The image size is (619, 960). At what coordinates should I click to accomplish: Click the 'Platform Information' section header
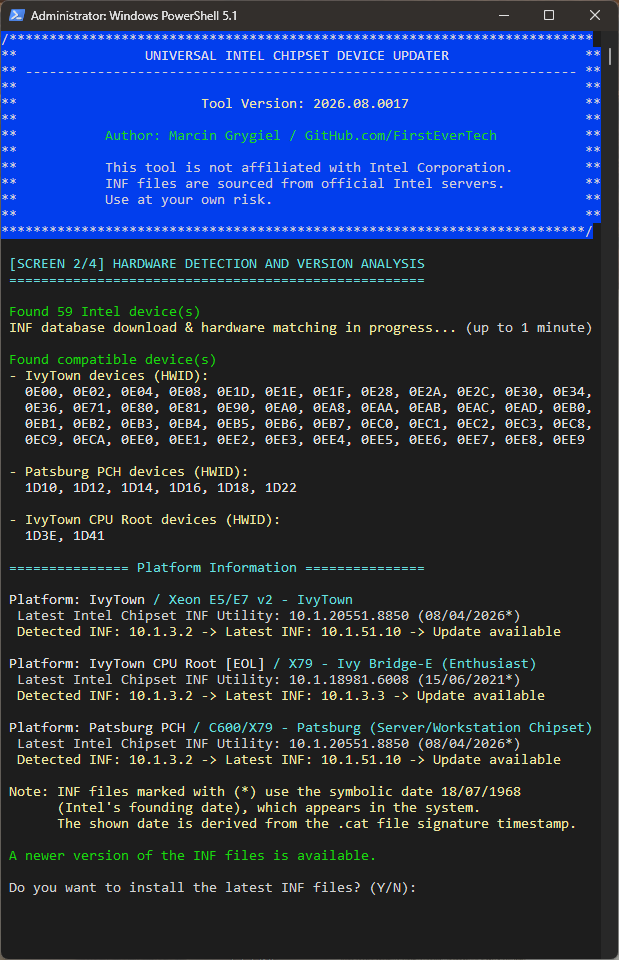click(x=217, y=568)
